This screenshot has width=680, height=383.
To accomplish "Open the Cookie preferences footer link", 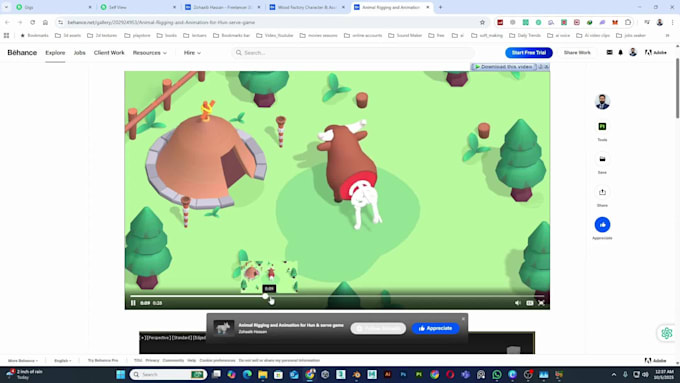I will (217, 360).
